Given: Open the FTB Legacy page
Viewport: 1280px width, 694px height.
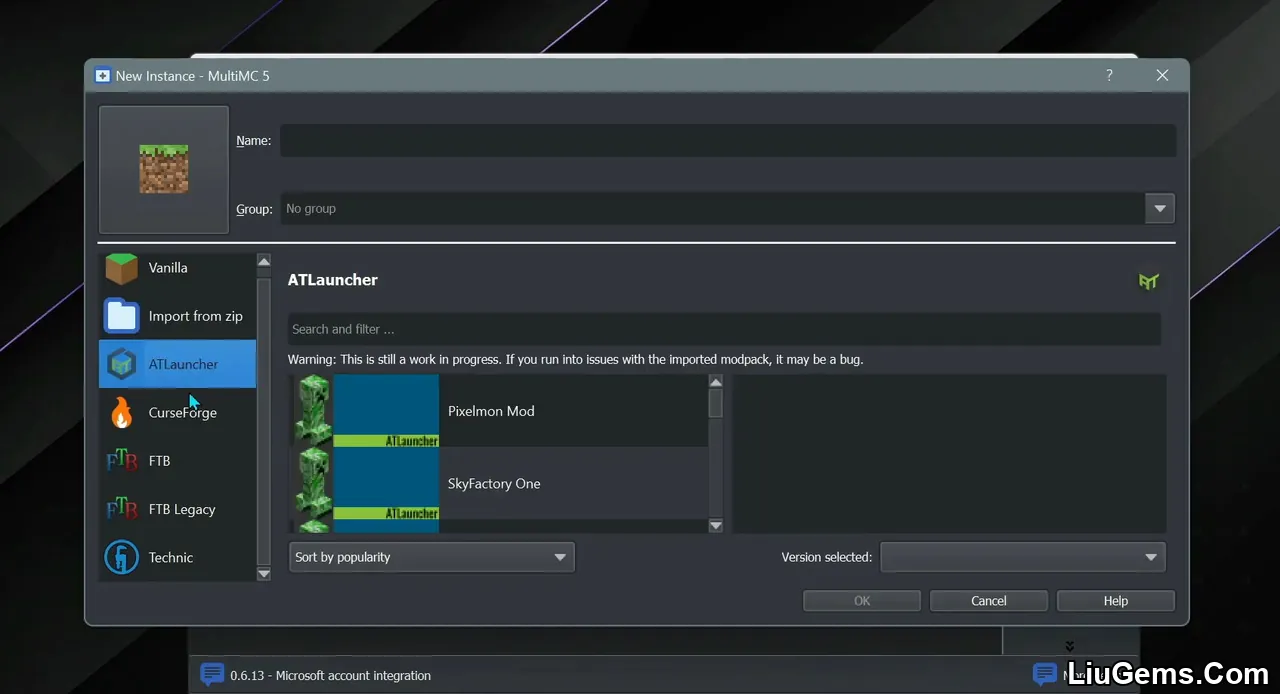Looking at the screenshot, I should coord(178,509).
